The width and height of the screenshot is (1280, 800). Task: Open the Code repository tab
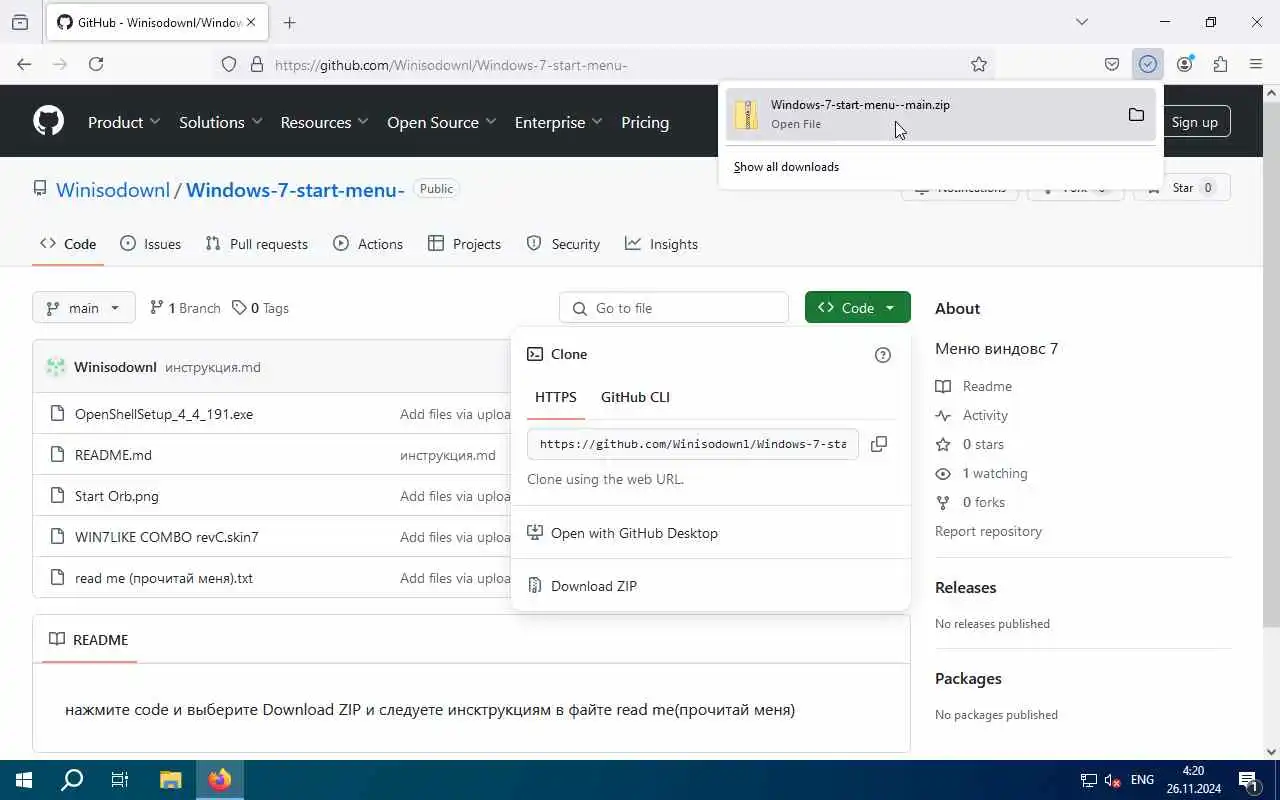coord(68,244)
